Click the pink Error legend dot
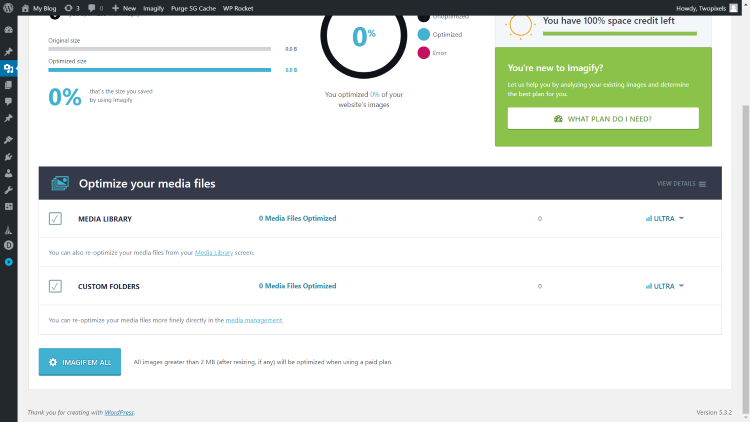Image resolution: width=750 pixels, height=422 pixels. (423, 53)
